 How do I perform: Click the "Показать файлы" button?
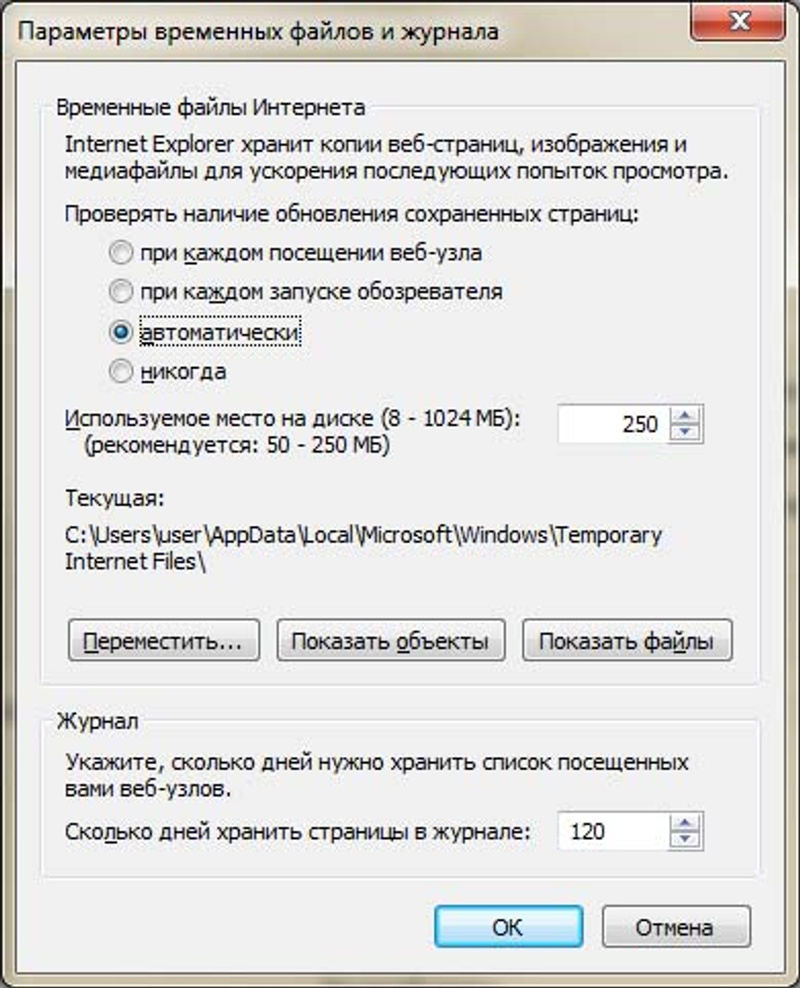[627, 641]
